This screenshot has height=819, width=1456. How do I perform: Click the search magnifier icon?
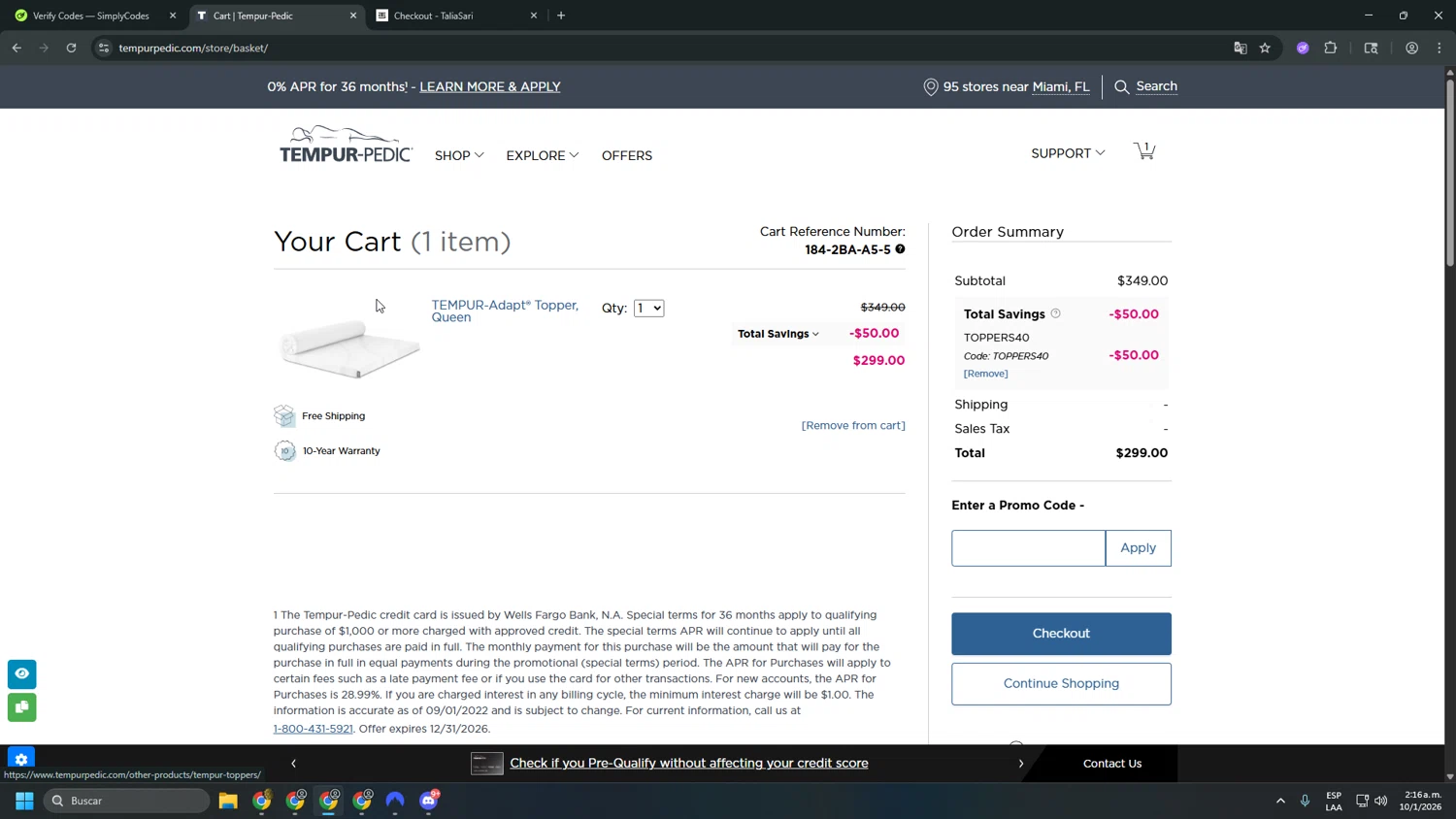tap(1122, 87)
